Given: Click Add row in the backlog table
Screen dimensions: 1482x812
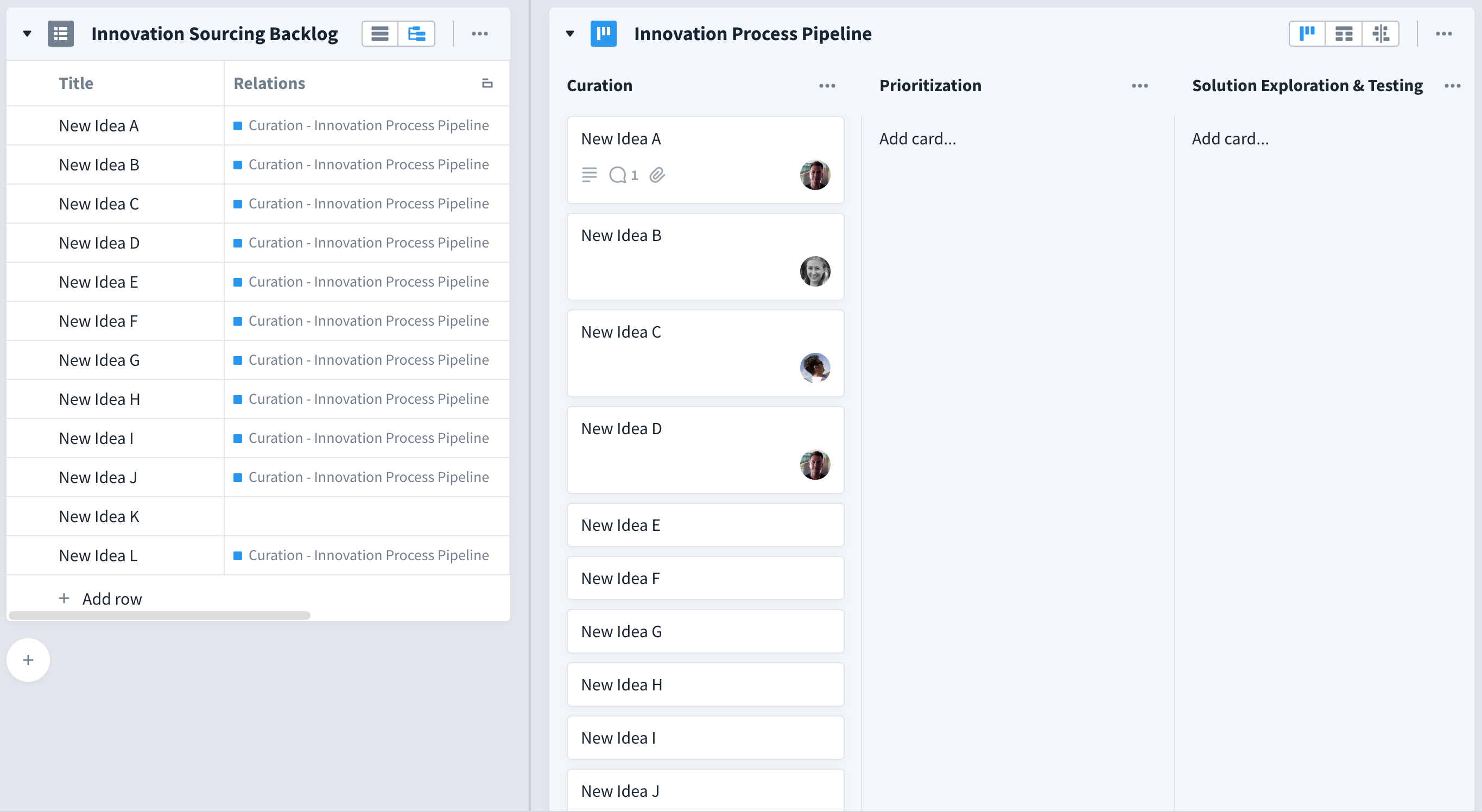Looking at the screenshot, I should pyautogui.click(x=112, y=598).
